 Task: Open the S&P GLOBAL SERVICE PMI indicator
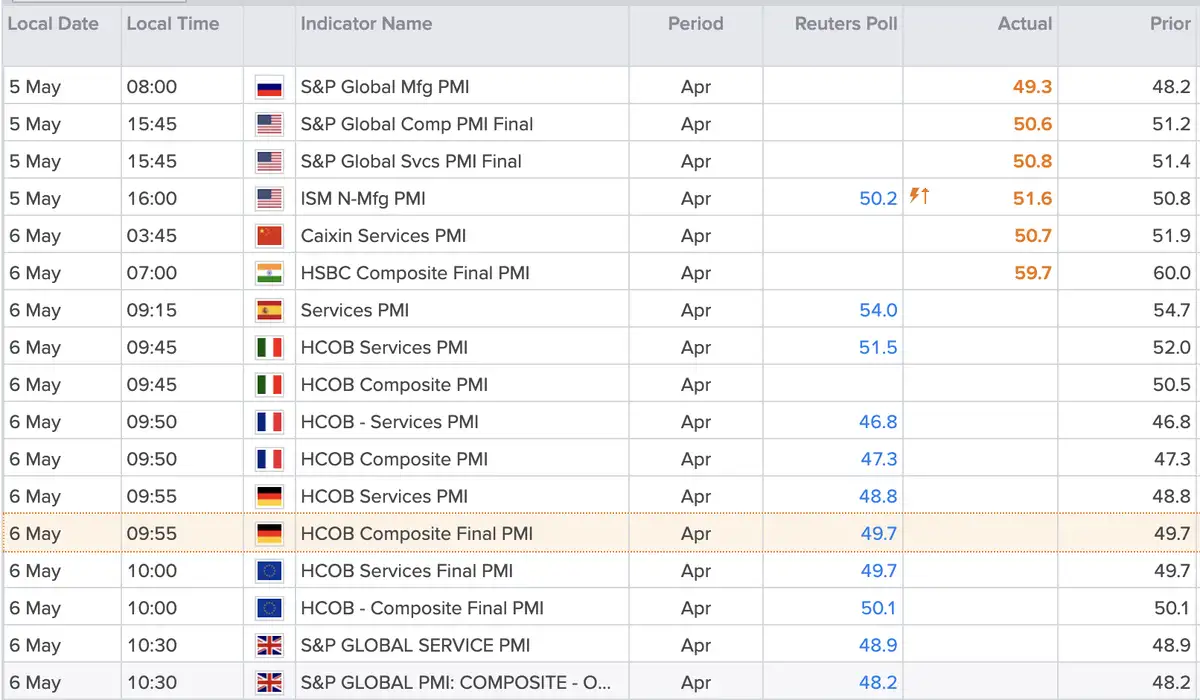click(x=416, y=646)
